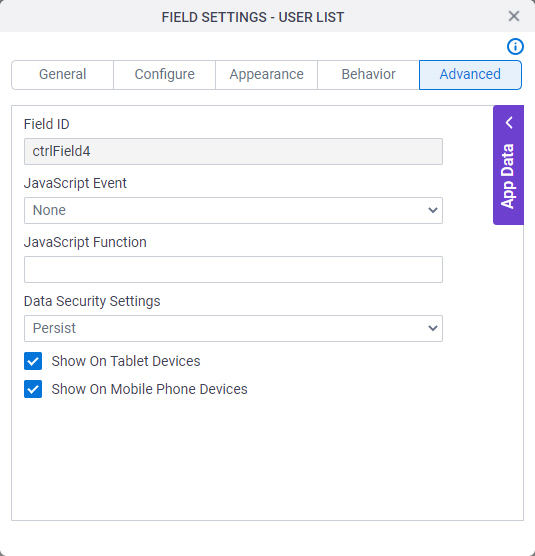Expand the App Data panel chevron
Screen dimensions: 535x556
pos(509,123)
